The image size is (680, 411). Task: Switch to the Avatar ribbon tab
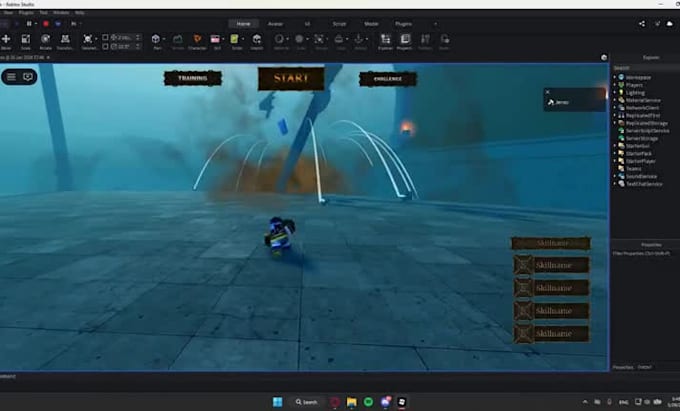point(275,24)
